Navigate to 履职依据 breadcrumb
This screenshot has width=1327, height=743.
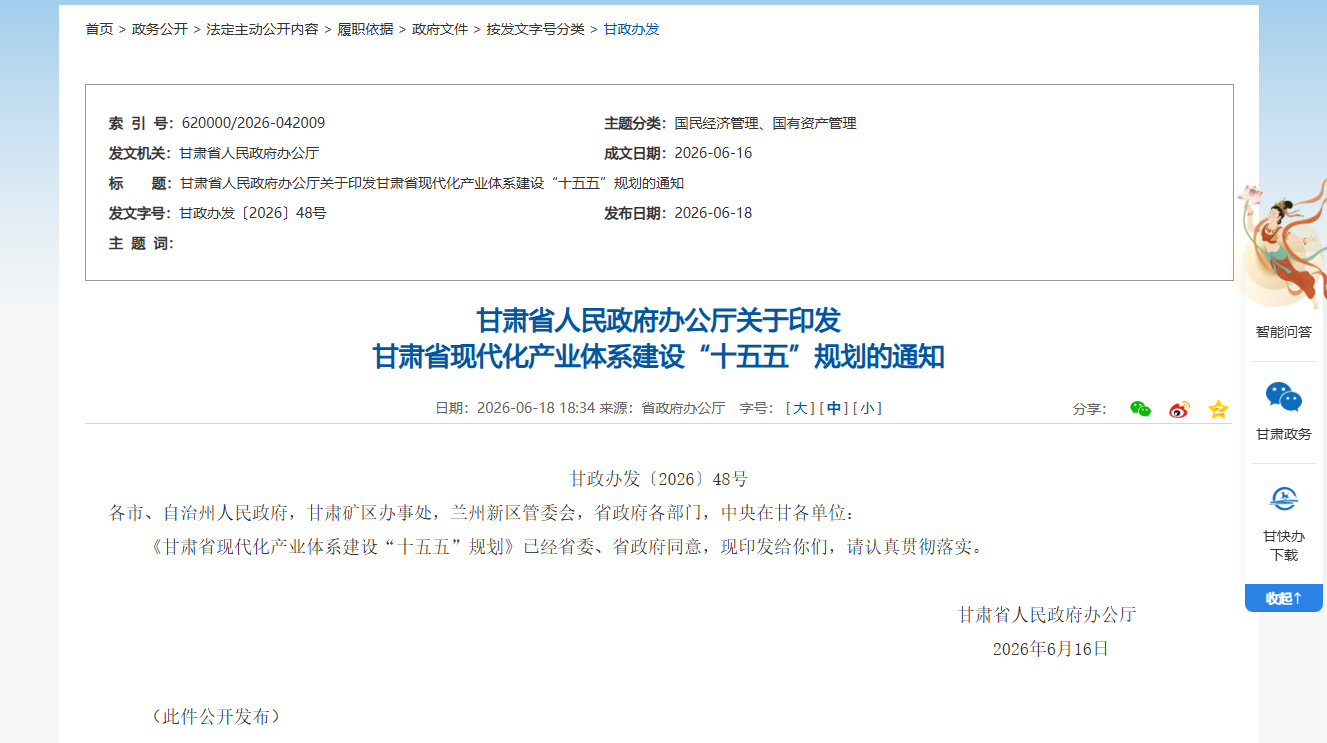coord(365,29)
